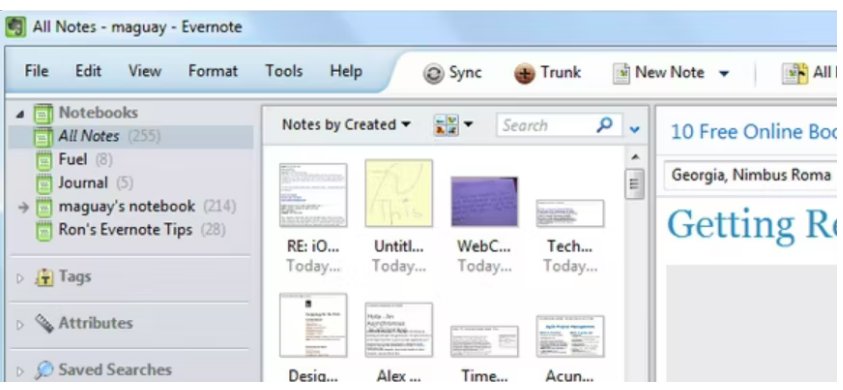
Task: Open the View menu
Action: [145, 72]
